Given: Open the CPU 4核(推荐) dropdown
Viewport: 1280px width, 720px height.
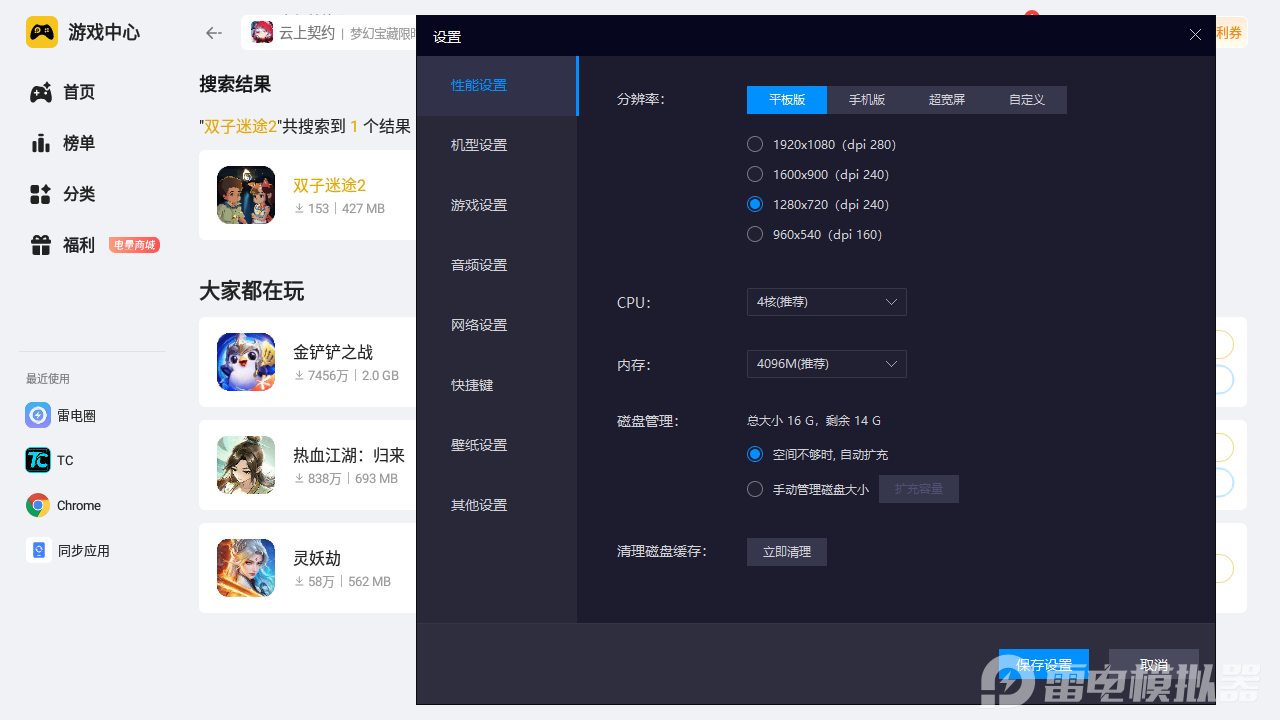Looking at the screenshot, I should pos(827,302).
